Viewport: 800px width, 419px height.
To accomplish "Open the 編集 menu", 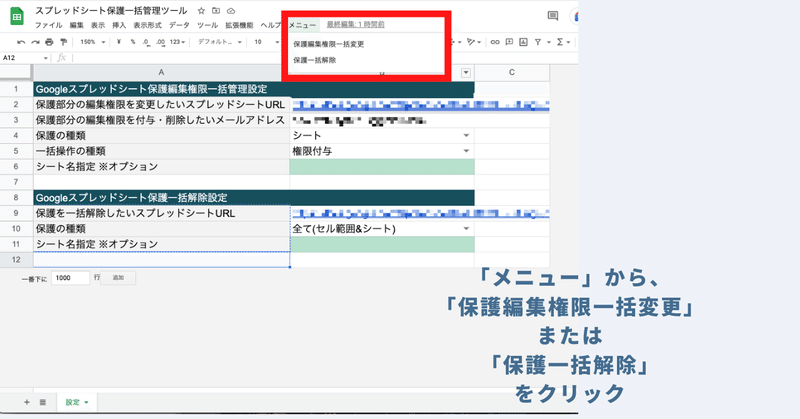I will pos(77,25).
